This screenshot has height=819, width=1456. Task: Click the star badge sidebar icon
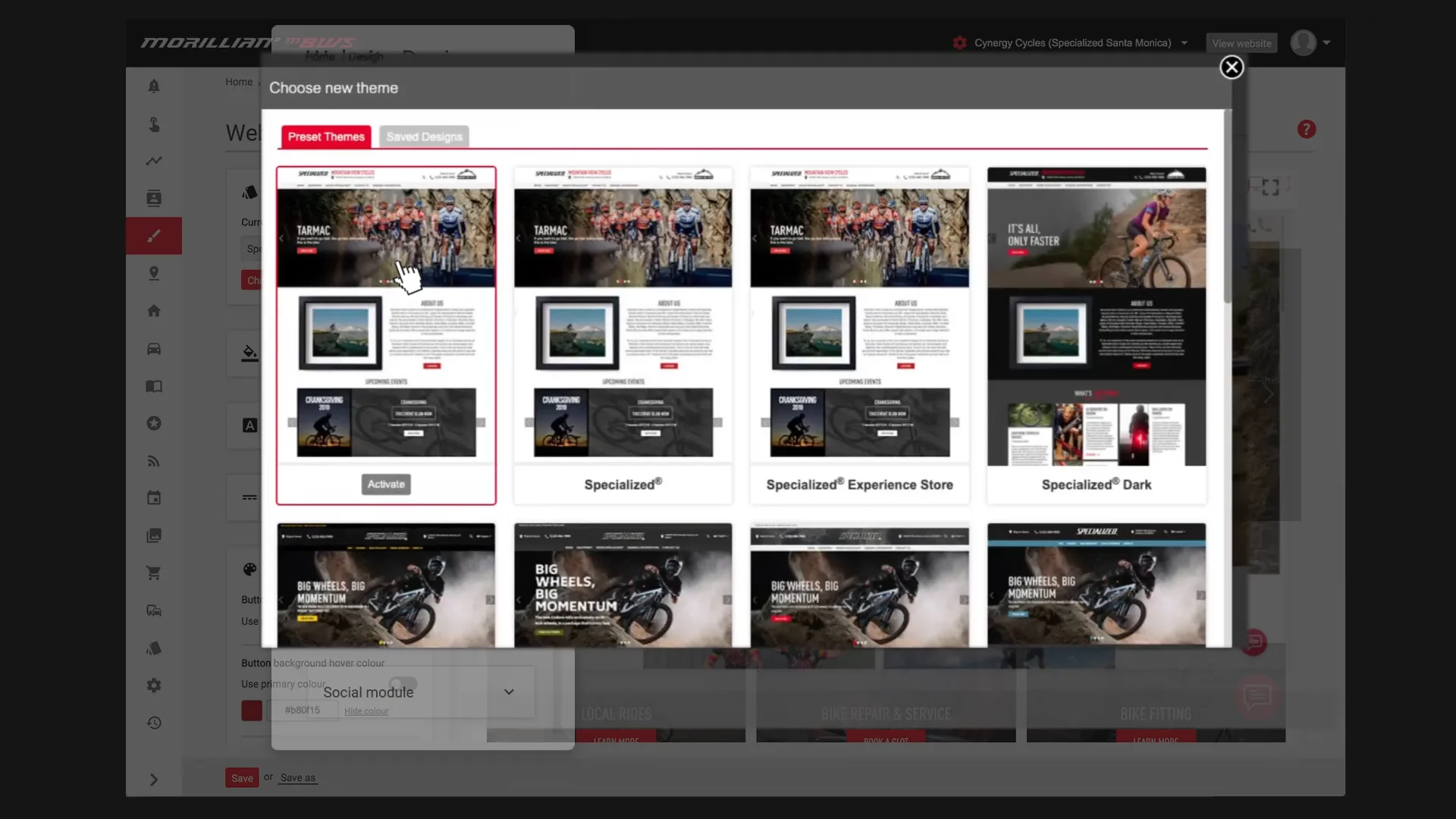pos(154,423)
